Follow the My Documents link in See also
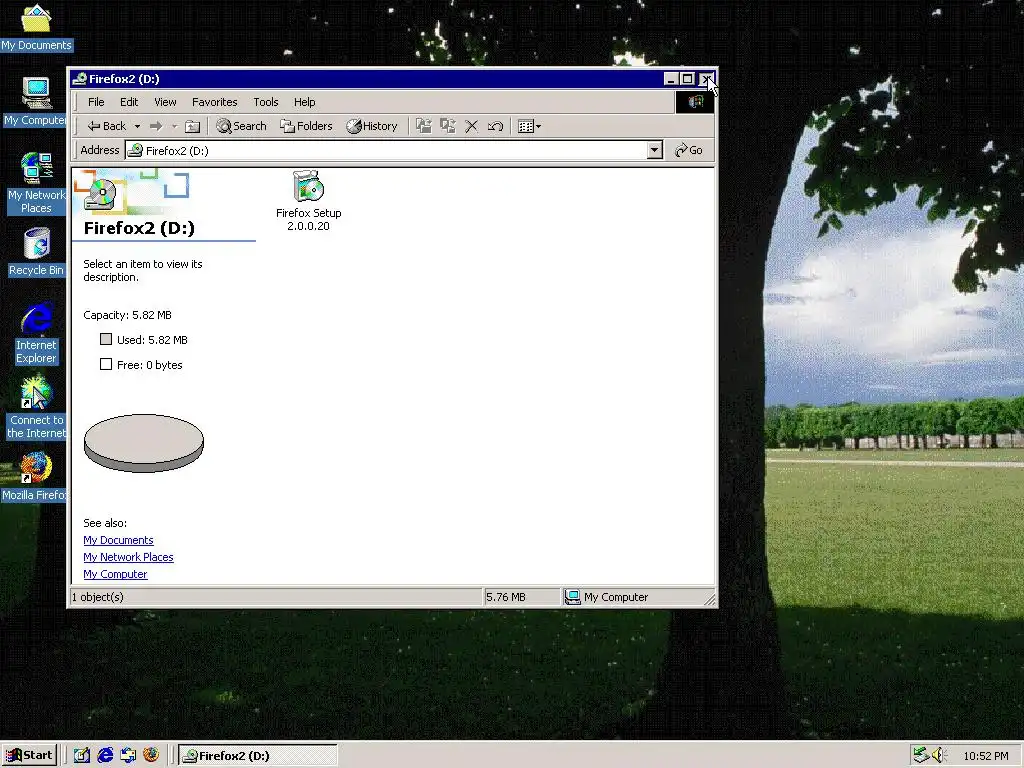 (x=118, y=540)
